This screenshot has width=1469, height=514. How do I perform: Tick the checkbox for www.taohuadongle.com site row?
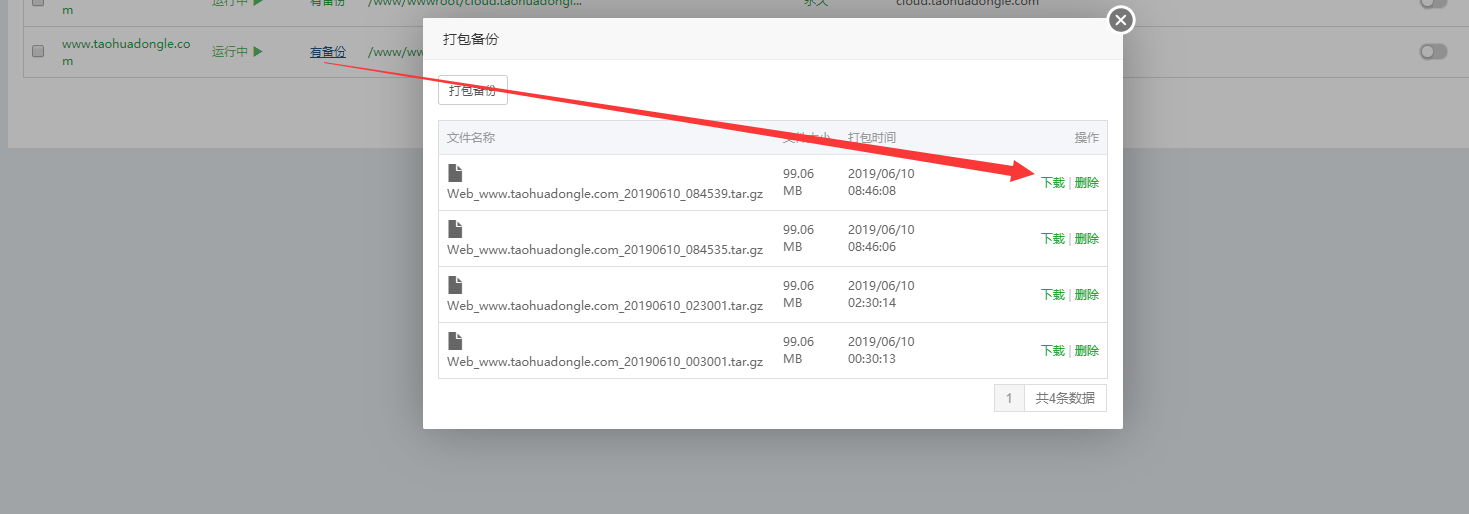[x=38, y=51]
